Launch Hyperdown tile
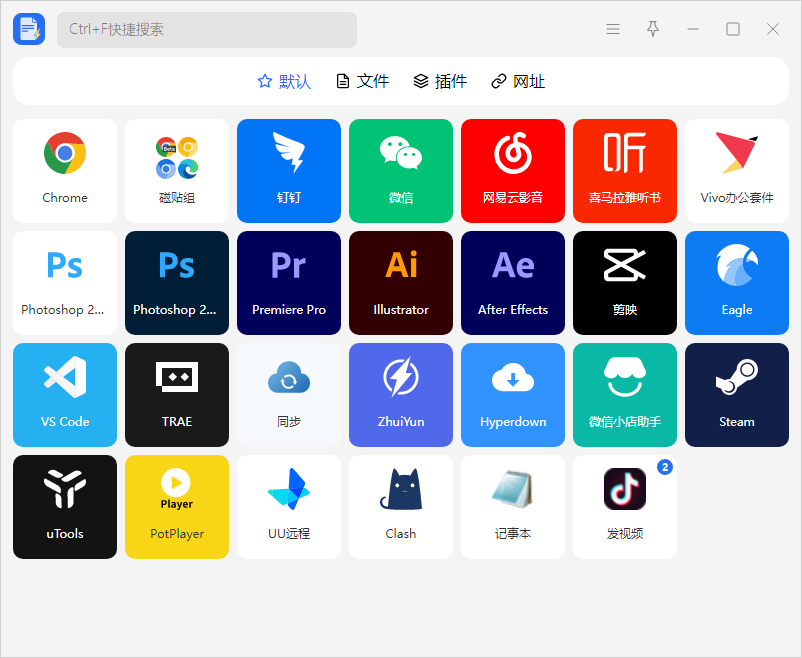Viewport: 802px width, 658px height. coord(513,395)
